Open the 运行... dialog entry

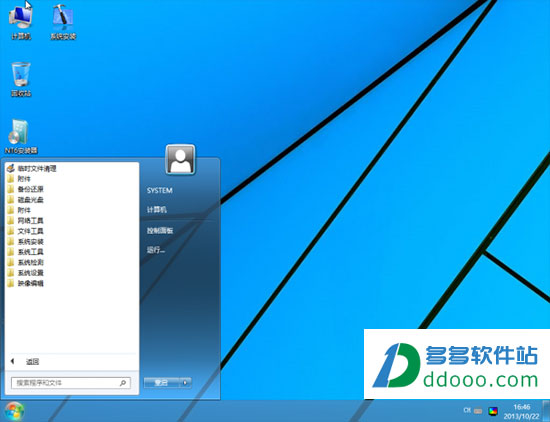point(156,250)
